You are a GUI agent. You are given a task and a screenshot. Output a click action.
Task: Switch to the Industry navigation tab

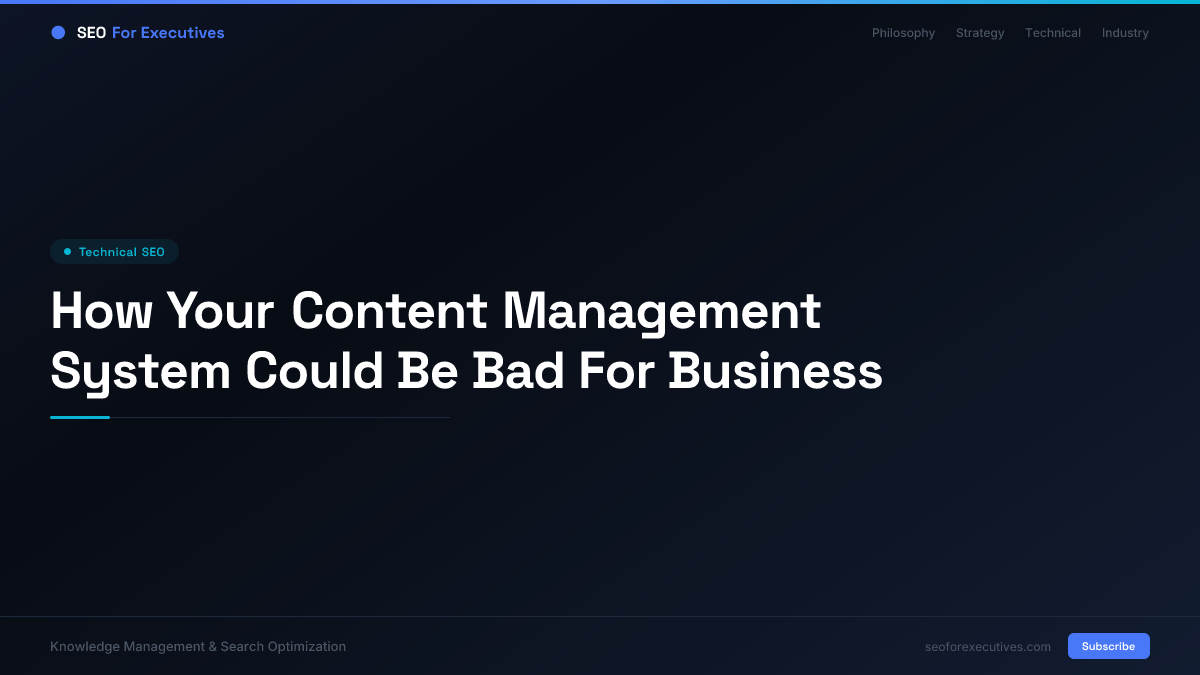(1125, 32)
